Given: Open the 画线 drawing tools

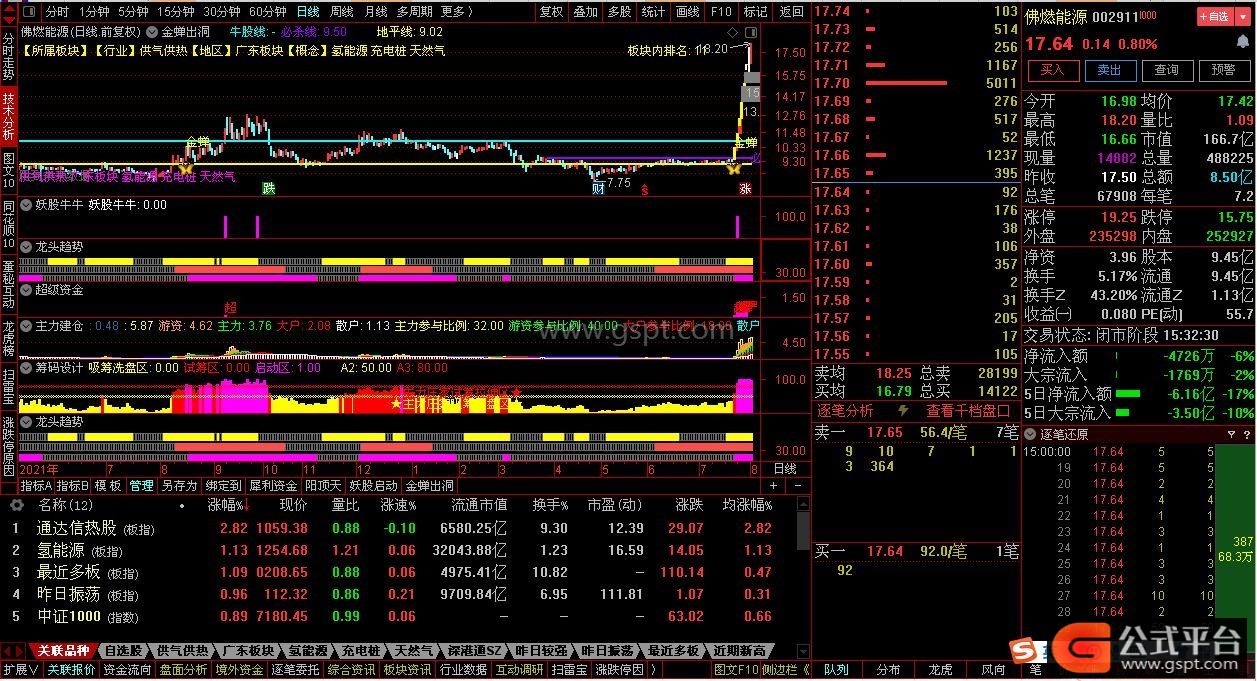Looking at the screenshot, I should (687, 12).
